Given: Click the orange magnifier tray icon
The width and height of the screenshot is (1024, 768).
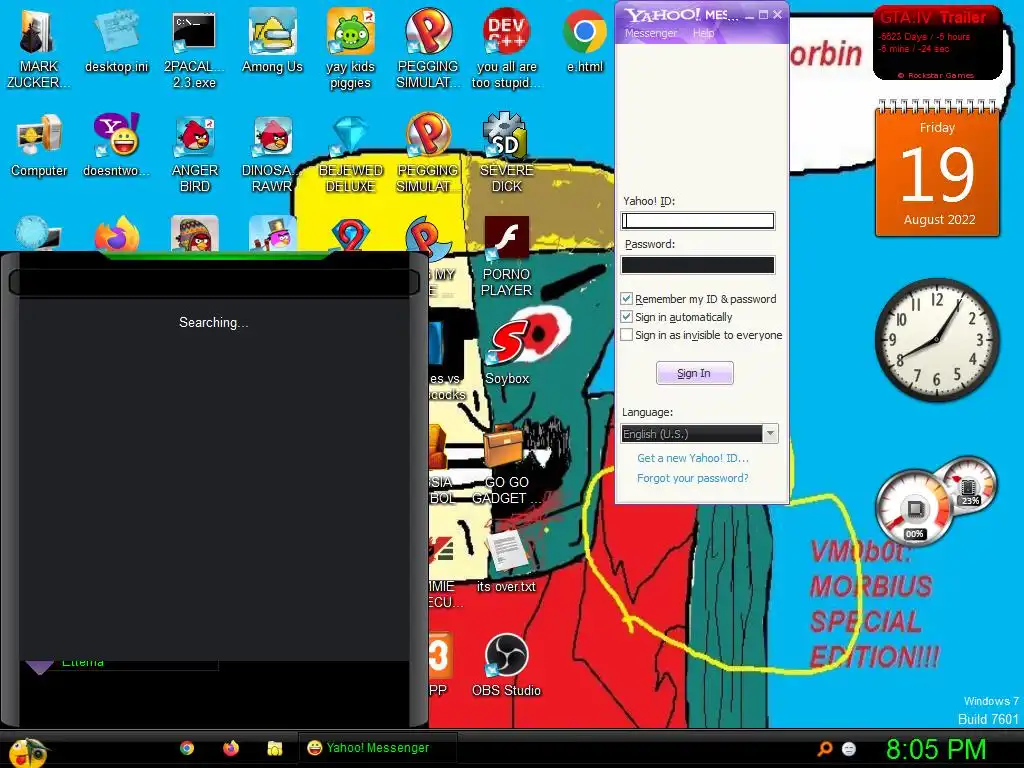Looking at the screenshot, I should click(x=825, y=748).
